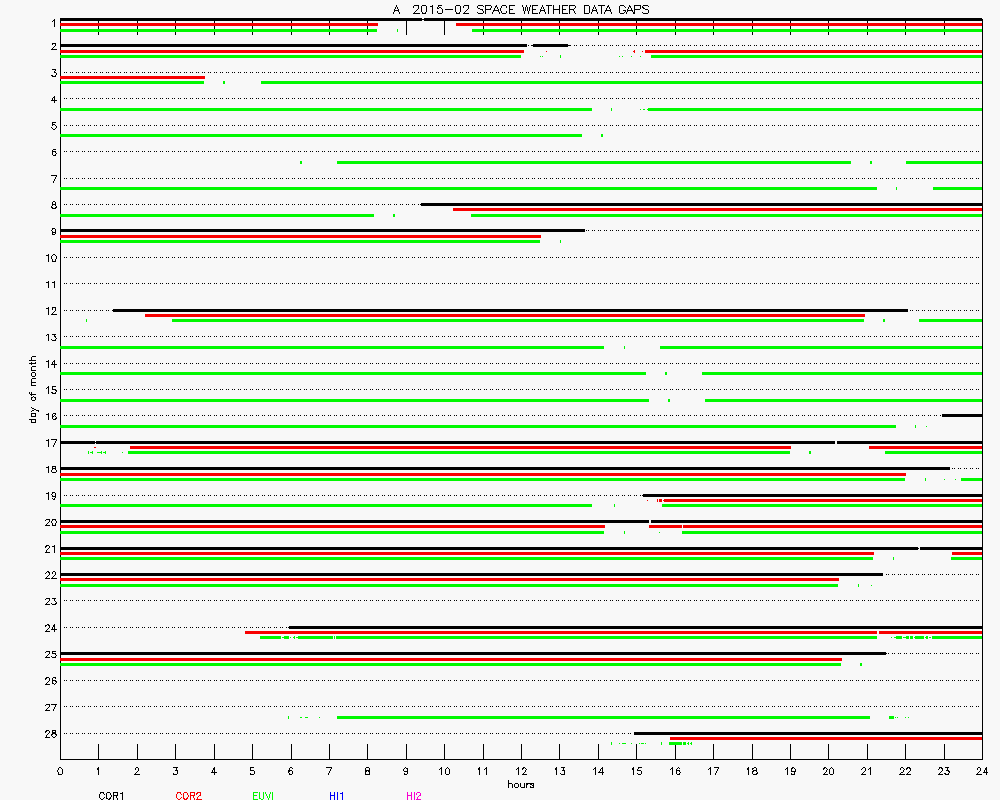Click hour 24 tick label on x-axis
Screen dimensions: 1000x800
point(981,771)
